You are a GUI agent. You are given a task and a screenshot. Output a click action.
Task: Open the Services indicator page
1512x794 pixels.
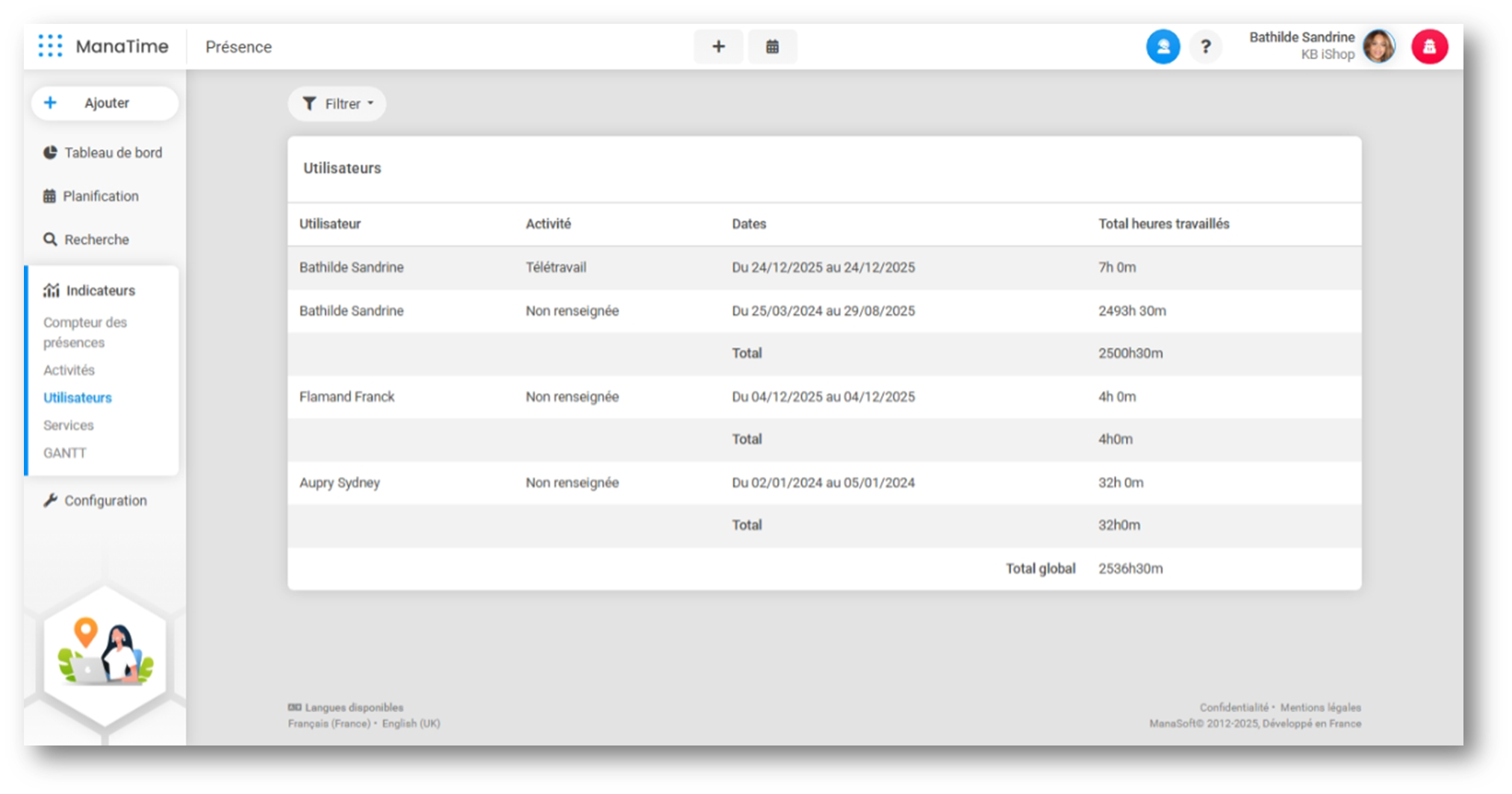click(x=68, y=425)
